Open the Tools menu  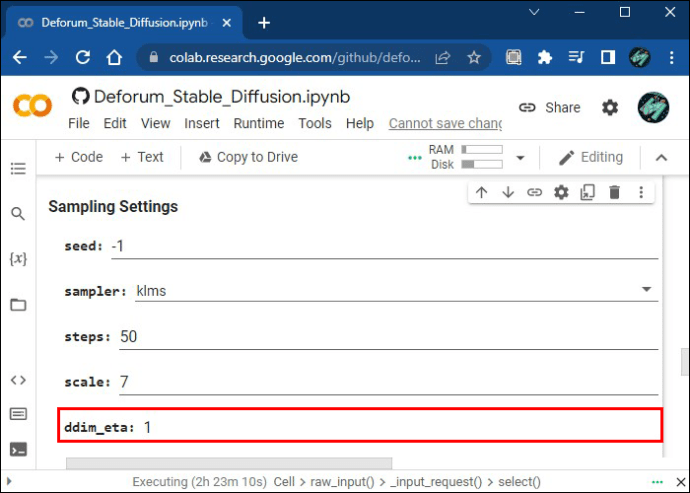pos(315,123)
